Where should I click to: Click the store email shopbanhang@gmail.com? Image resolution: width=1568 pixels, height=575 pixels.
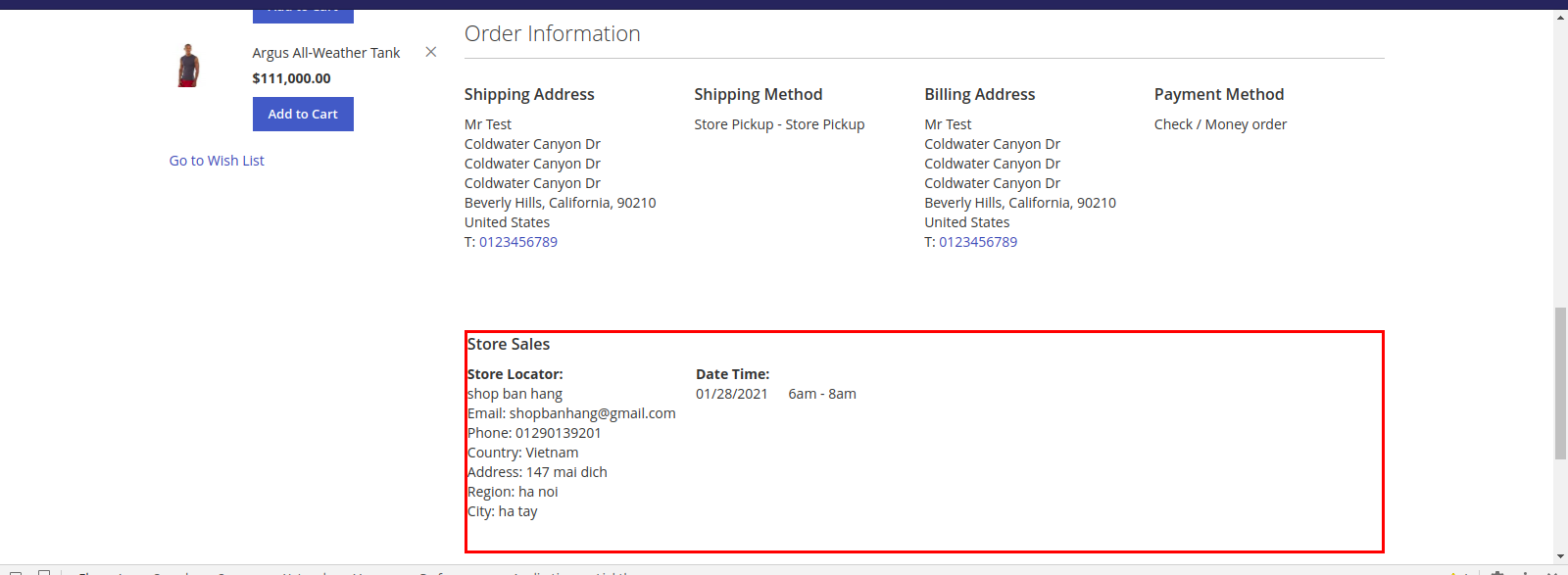coord(592,413)
